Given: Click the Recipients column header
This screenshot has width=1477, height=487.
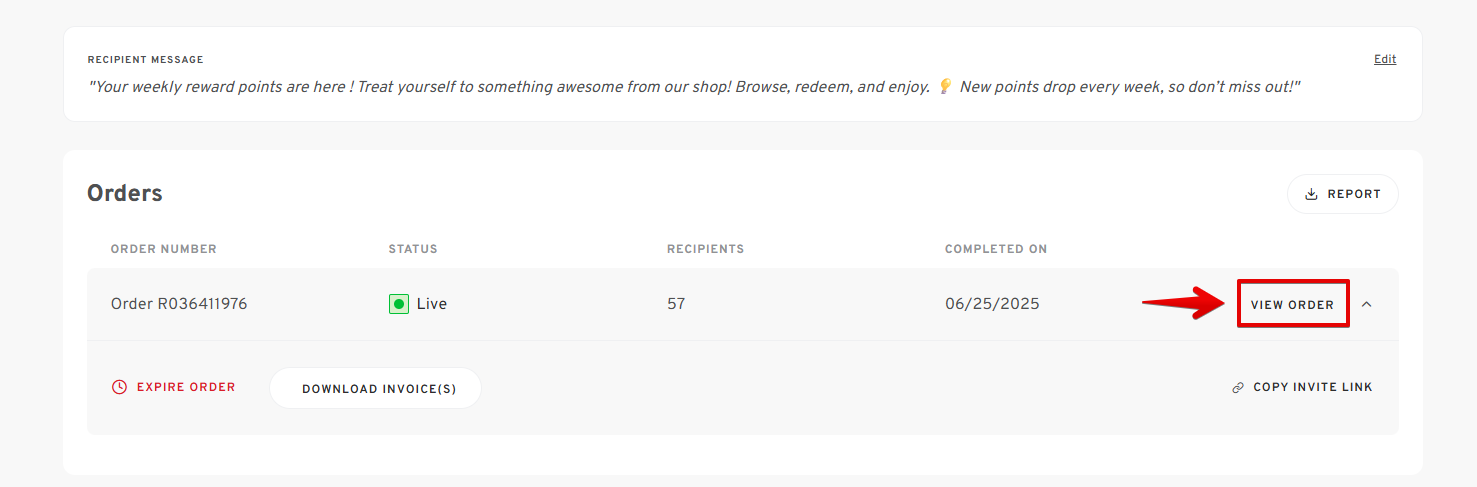Looking at the screenshot, I should pyautogui.click(x=706, y=249).
